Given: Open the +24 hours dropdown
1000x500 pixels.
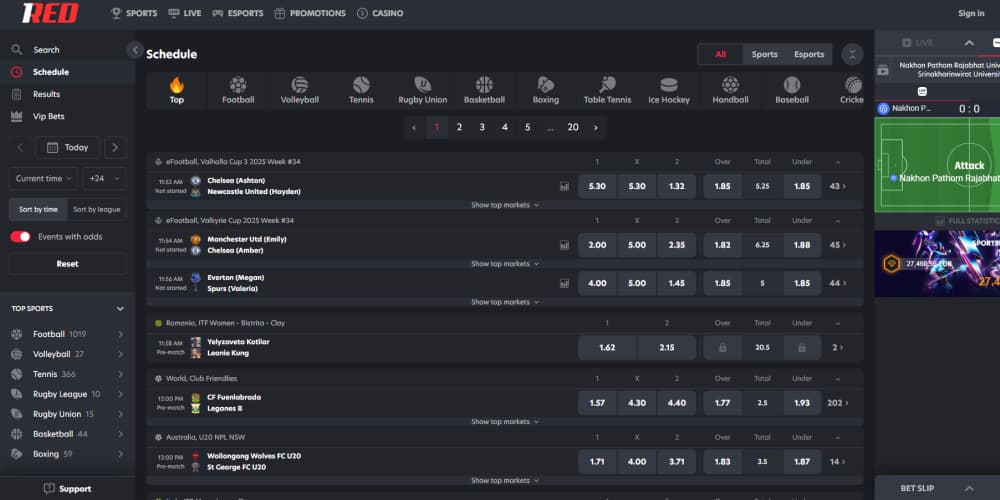Looking at the screenshot, I should pos(104,179).
